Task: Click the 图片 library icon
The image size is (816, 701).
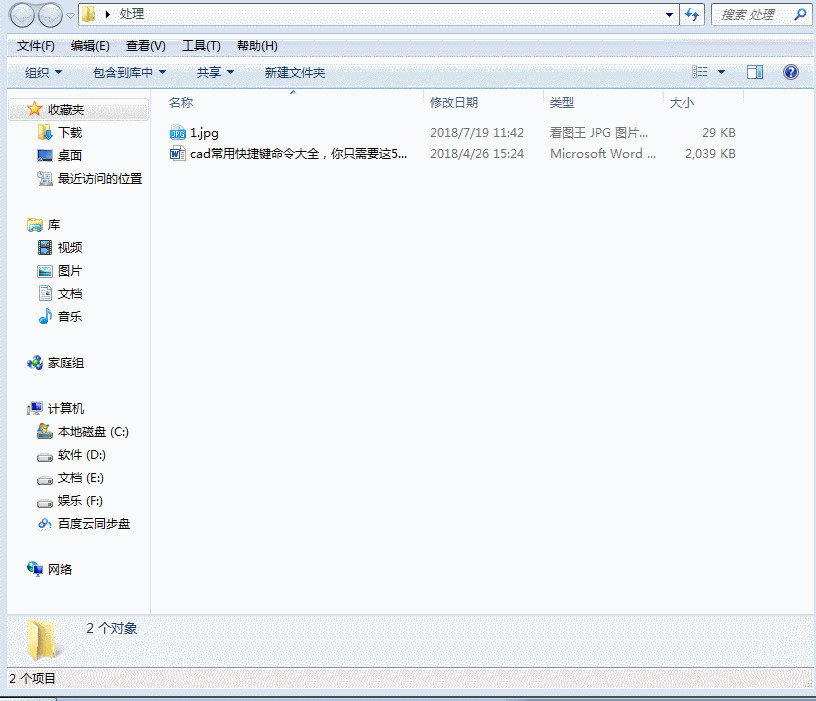Action: (x=45, y=271)
